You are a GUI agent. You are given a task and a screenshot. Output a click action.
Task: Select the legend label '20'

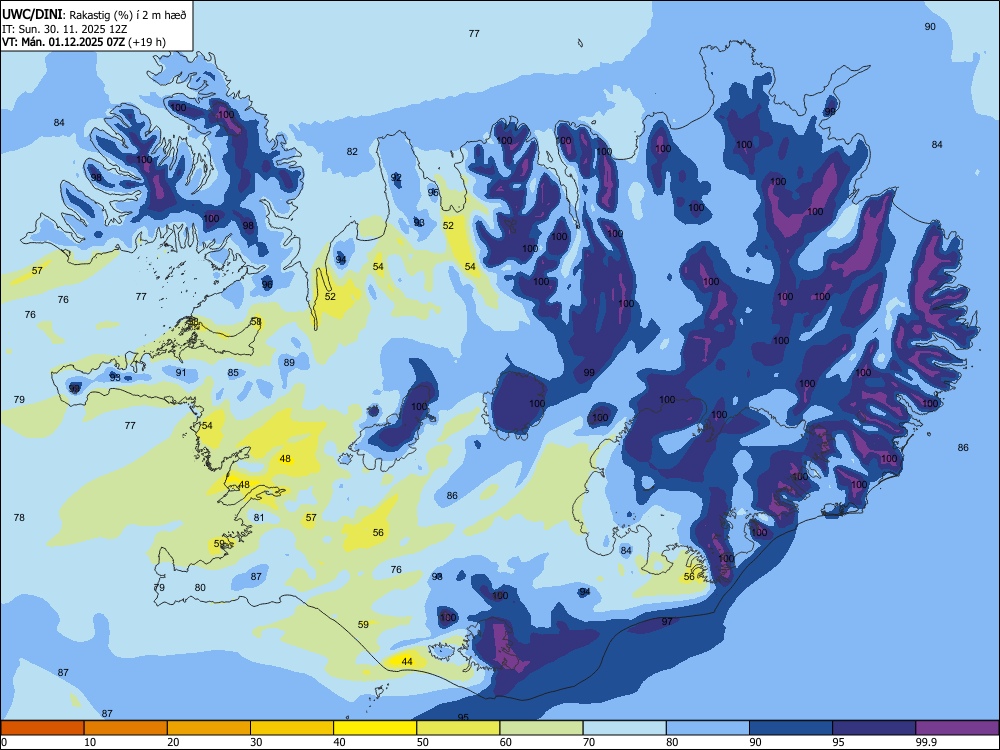(173, 742)
